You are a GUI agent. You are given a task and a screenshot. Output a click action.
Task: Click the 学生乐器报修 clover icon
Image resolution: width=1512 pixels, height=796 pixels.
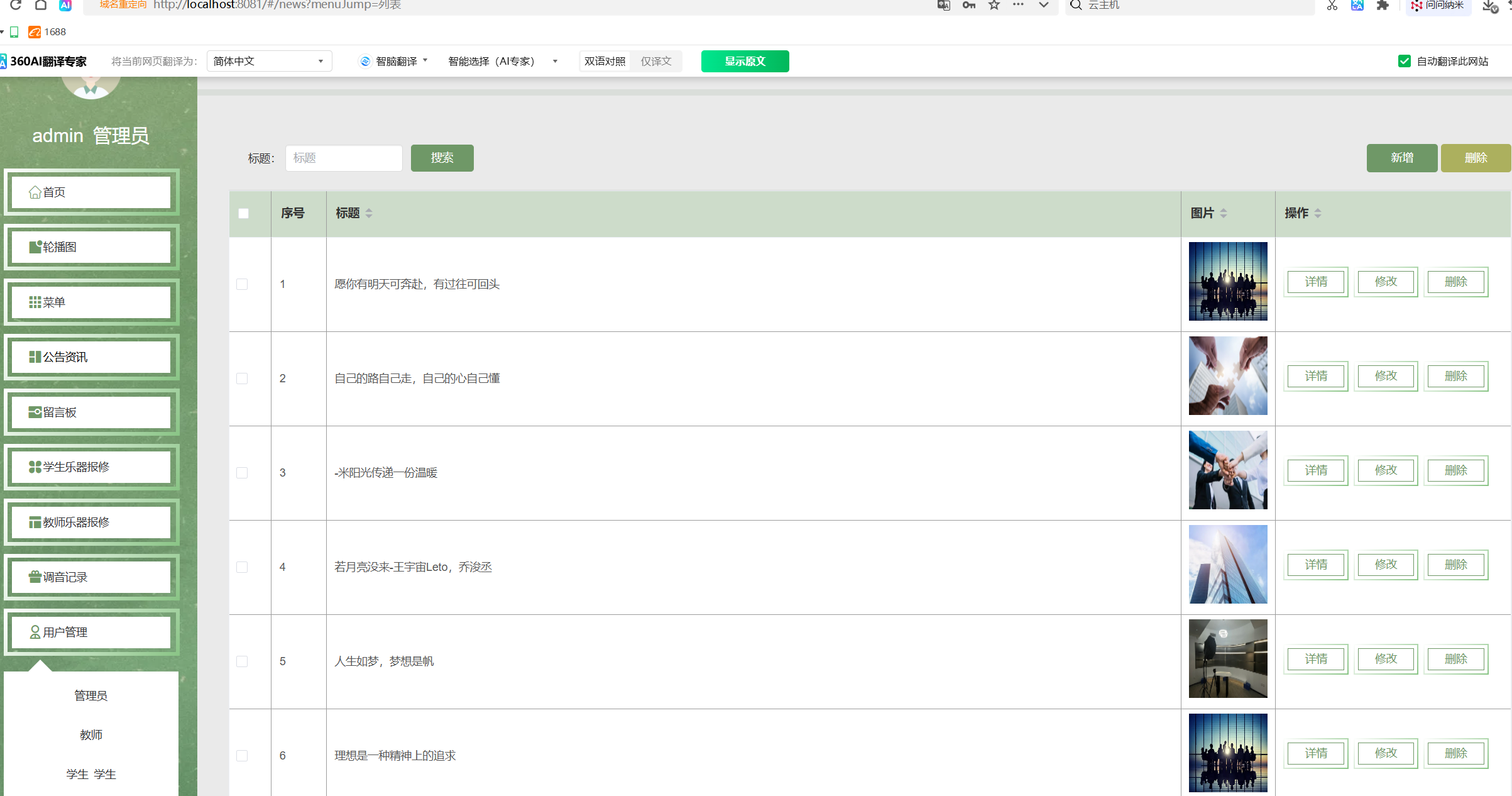pyautogui.click(x=35, y=467)
